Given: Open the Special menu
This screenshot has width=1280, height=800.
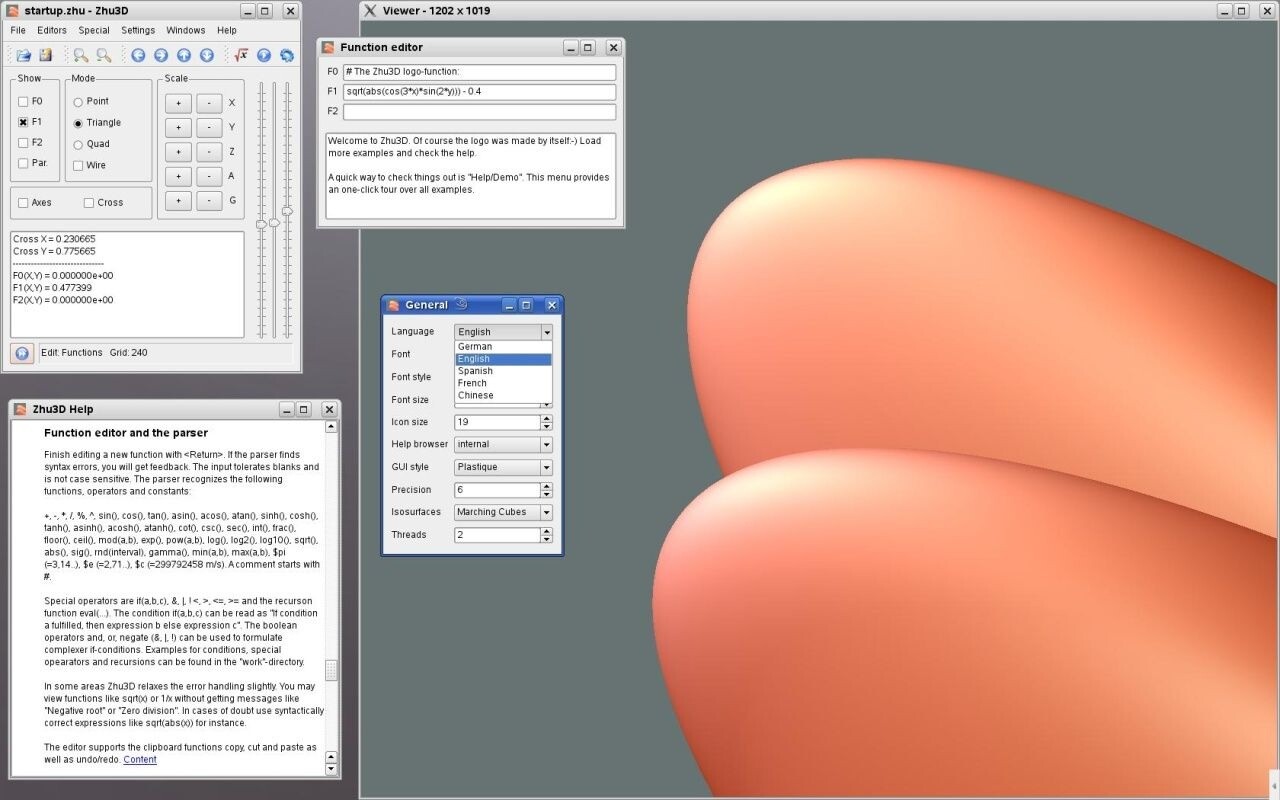Looking at the screenshot, I should click(x=94, y=31).
